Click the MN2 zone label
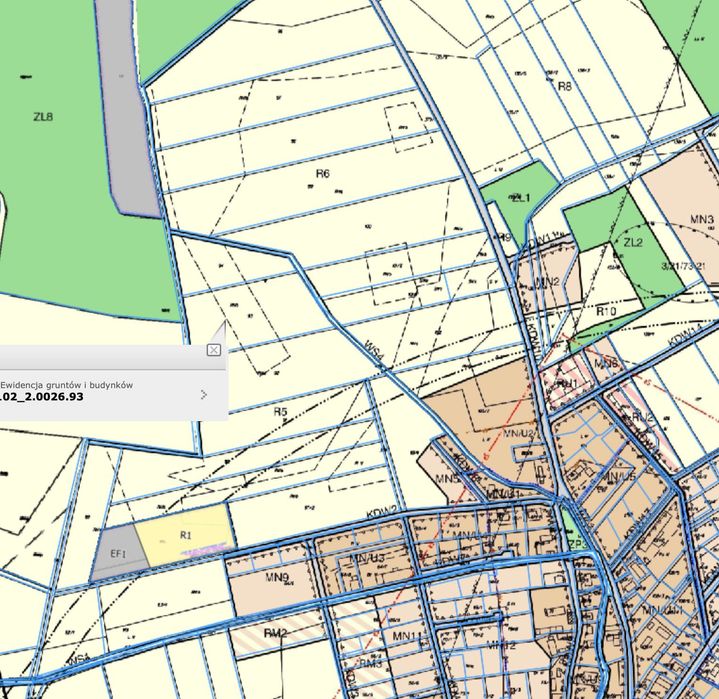The width and height of the screenshot is (719, 699). (x=548, y=282)
